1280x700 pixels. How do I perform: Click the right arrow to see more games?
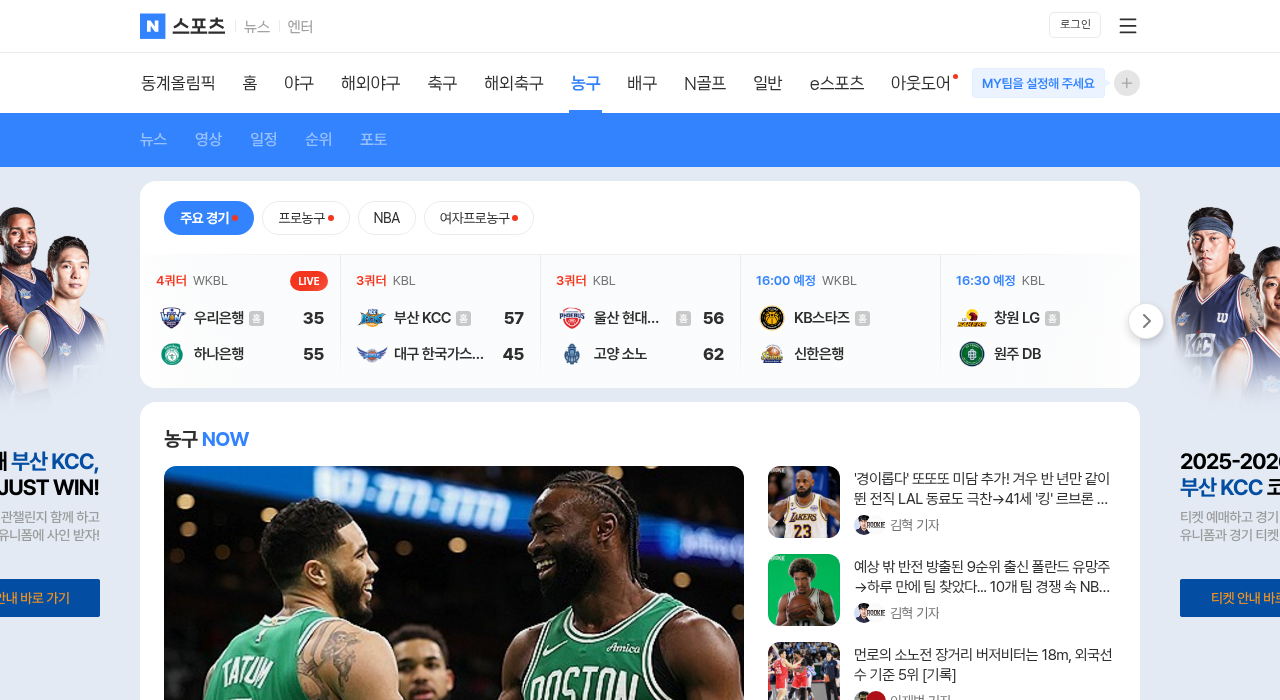[1145, 321]
